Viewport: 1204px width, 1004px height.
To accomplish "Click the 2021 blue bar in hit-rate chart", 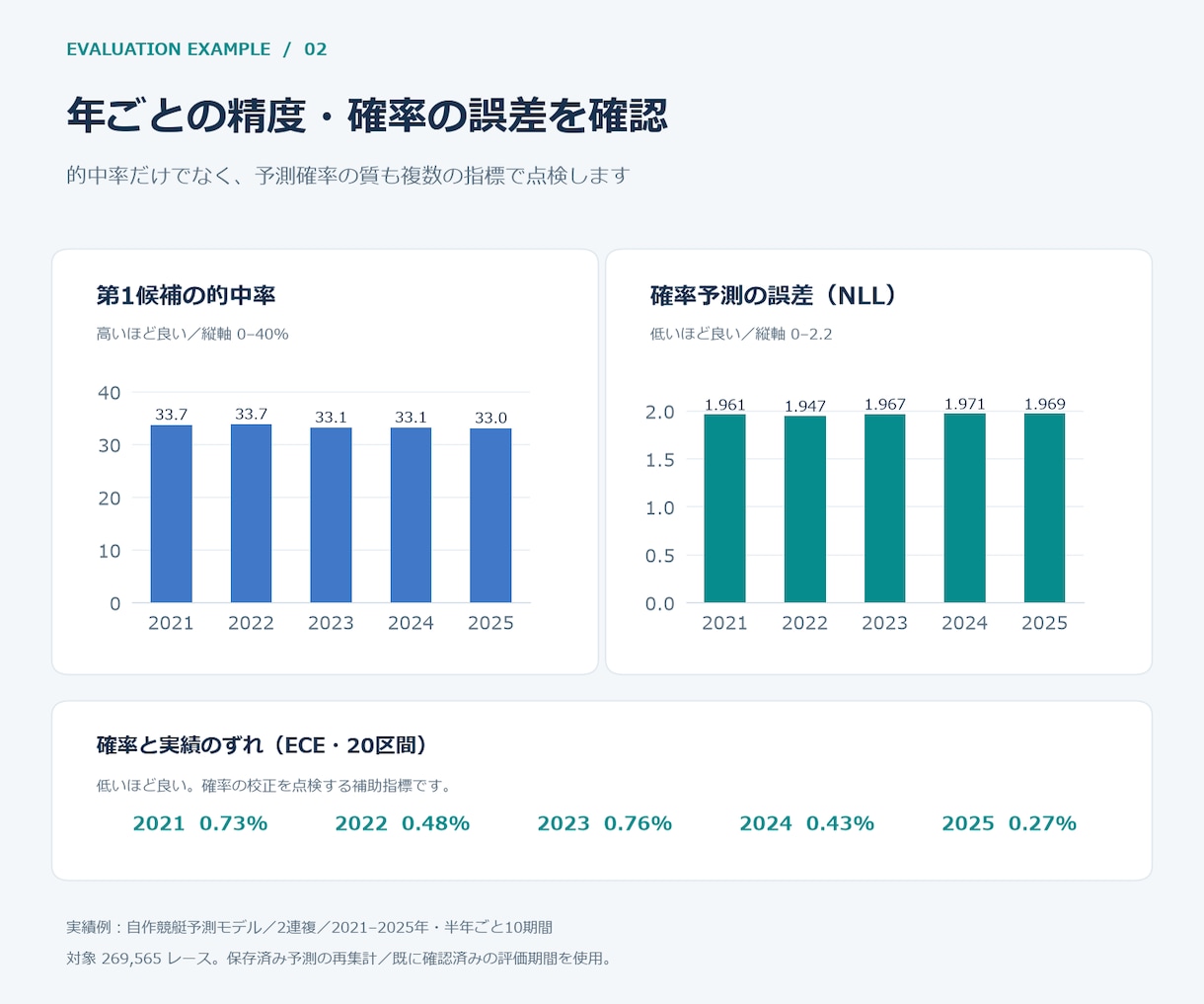I will click(171, 513).
